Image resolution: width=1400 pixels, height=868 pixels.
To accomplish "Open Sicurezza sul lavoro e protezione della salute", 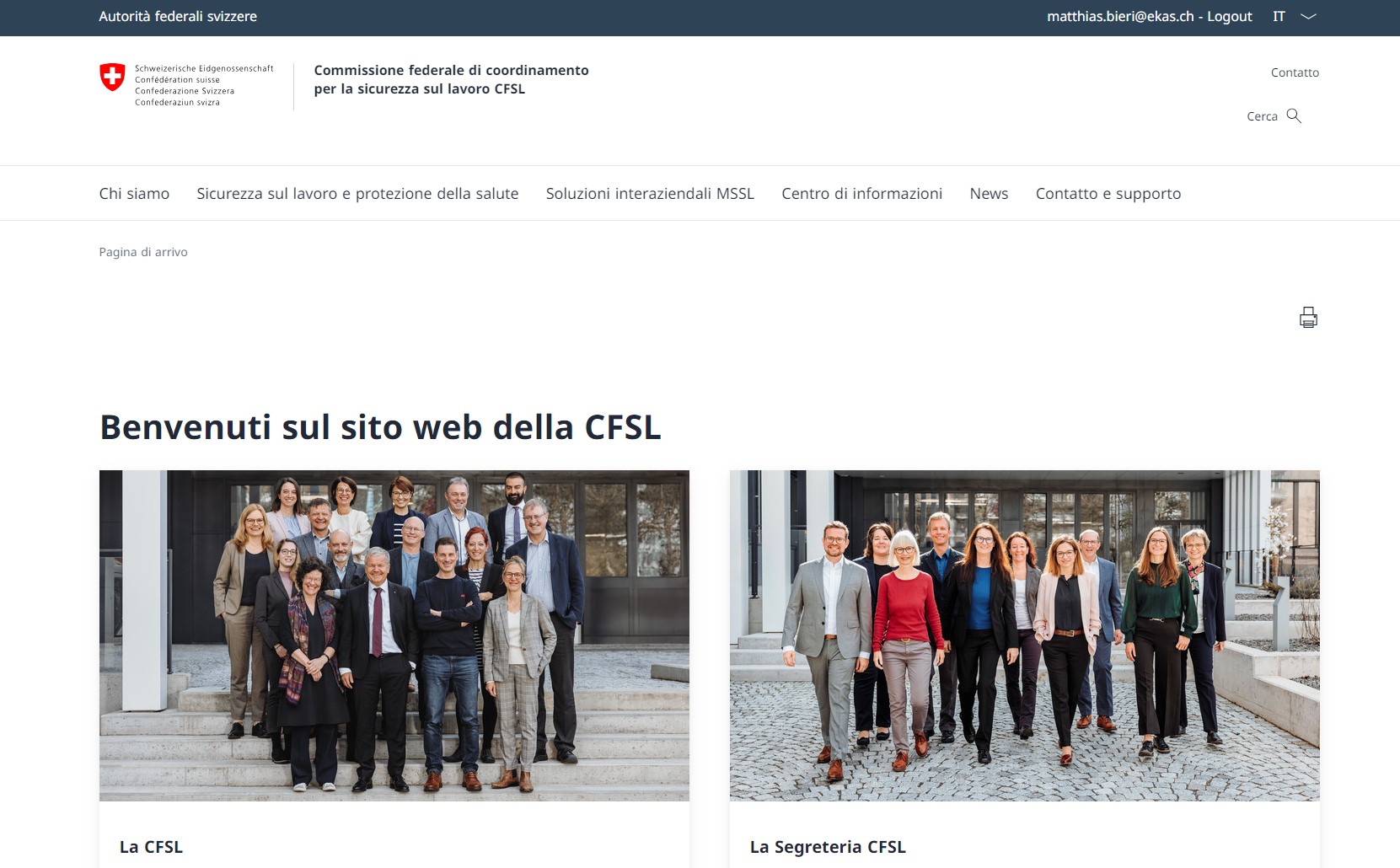I will pyautogui.click(x=357, y=194).
